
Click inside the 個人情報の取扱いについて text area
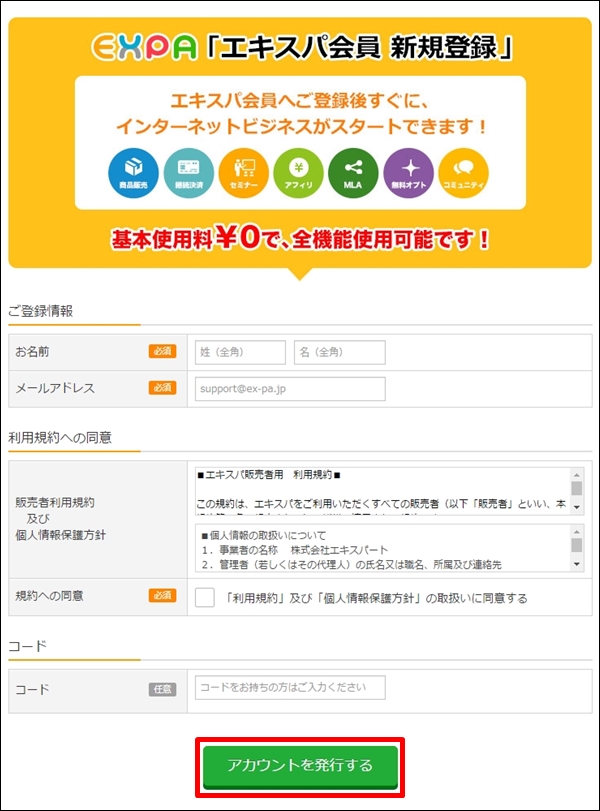tap(383, 548)
